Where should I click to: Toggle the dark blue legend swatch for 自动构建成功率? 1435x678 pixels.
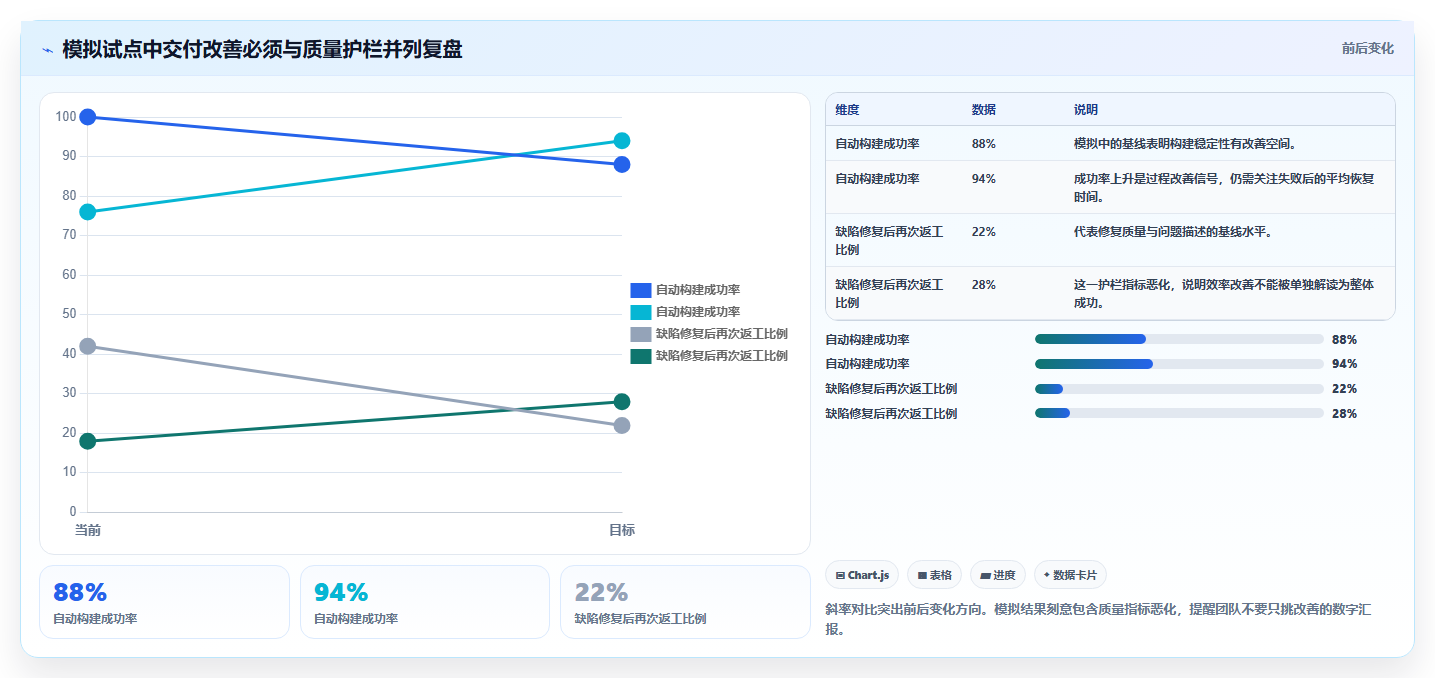(641, 290)
